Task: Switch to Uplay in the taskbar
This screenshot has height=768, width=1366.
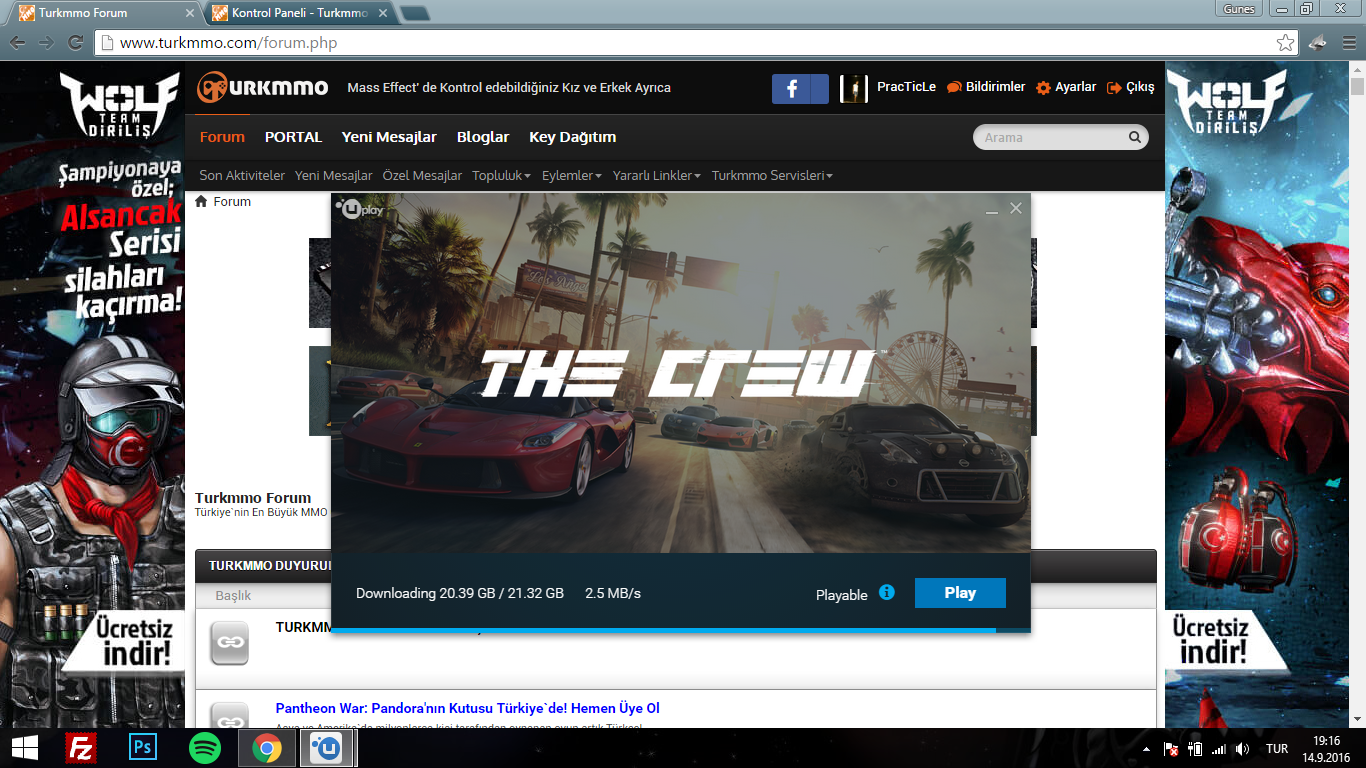Action: pyautogui.click(x=327, y=748)
